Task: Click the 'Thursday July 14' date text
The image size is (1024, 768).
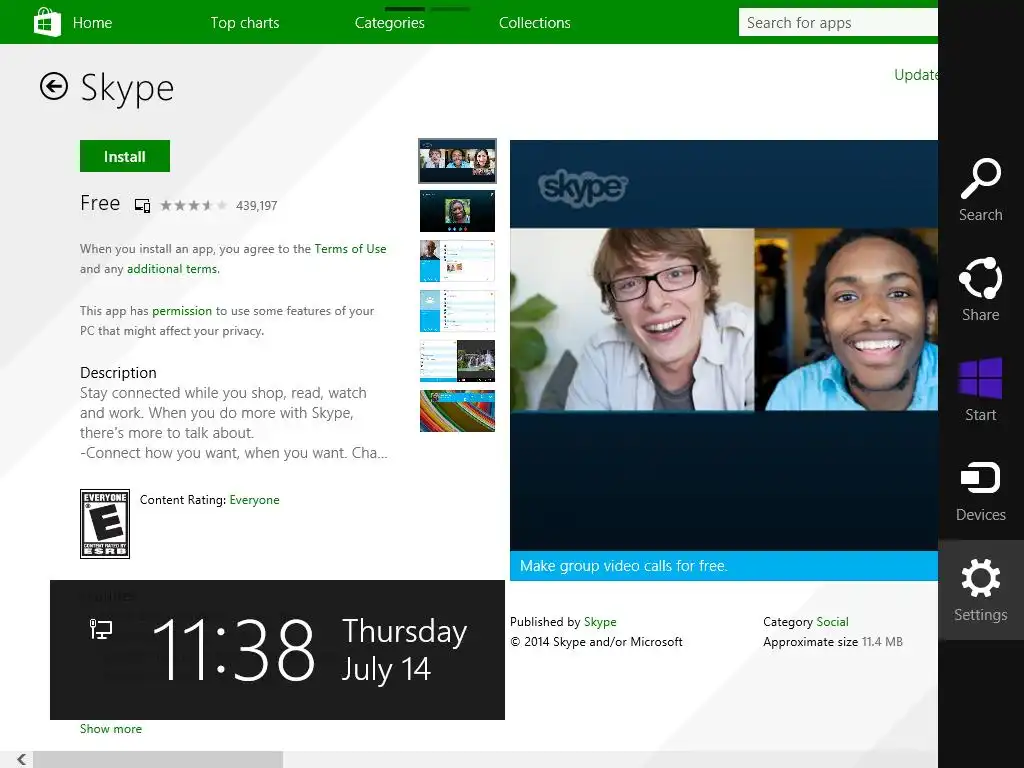Action: pos(404,650)
